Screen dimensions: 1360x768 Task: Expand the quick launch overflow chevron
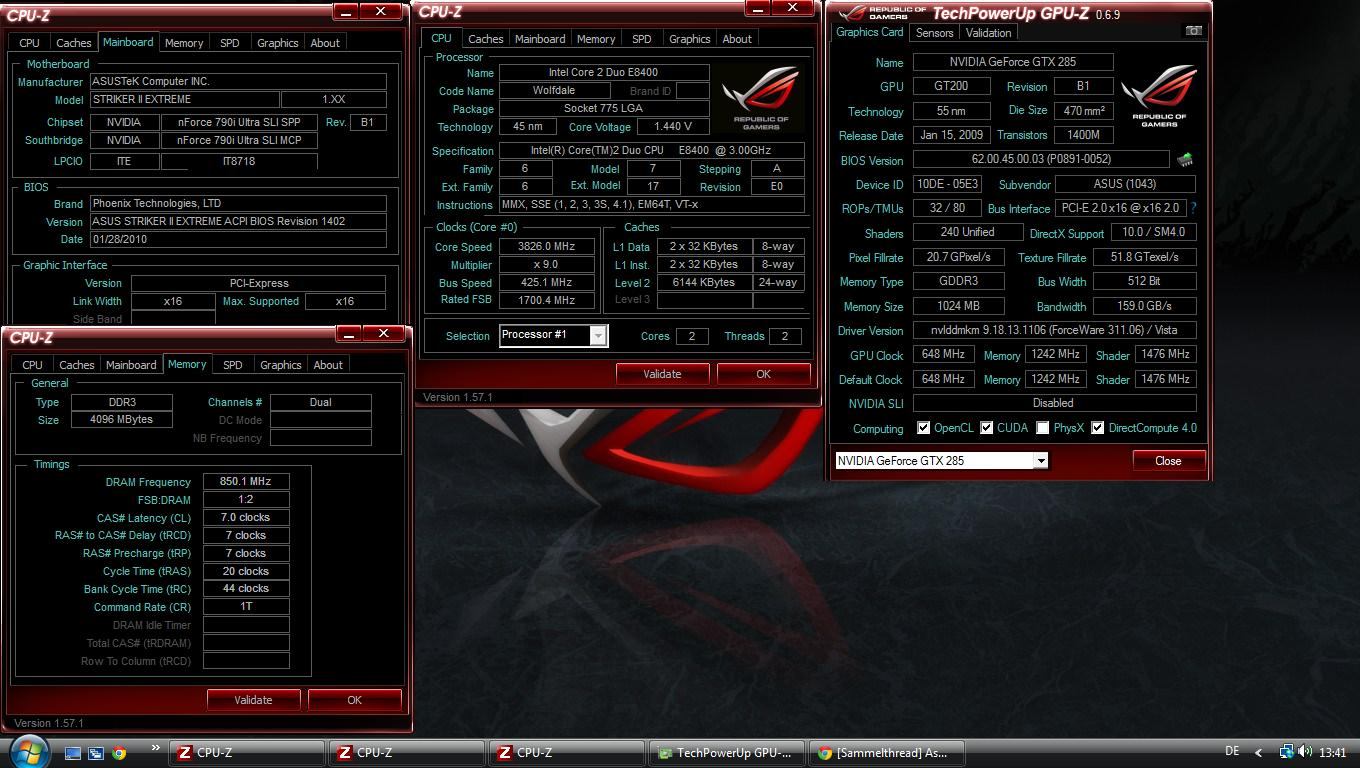click(155, 748)
